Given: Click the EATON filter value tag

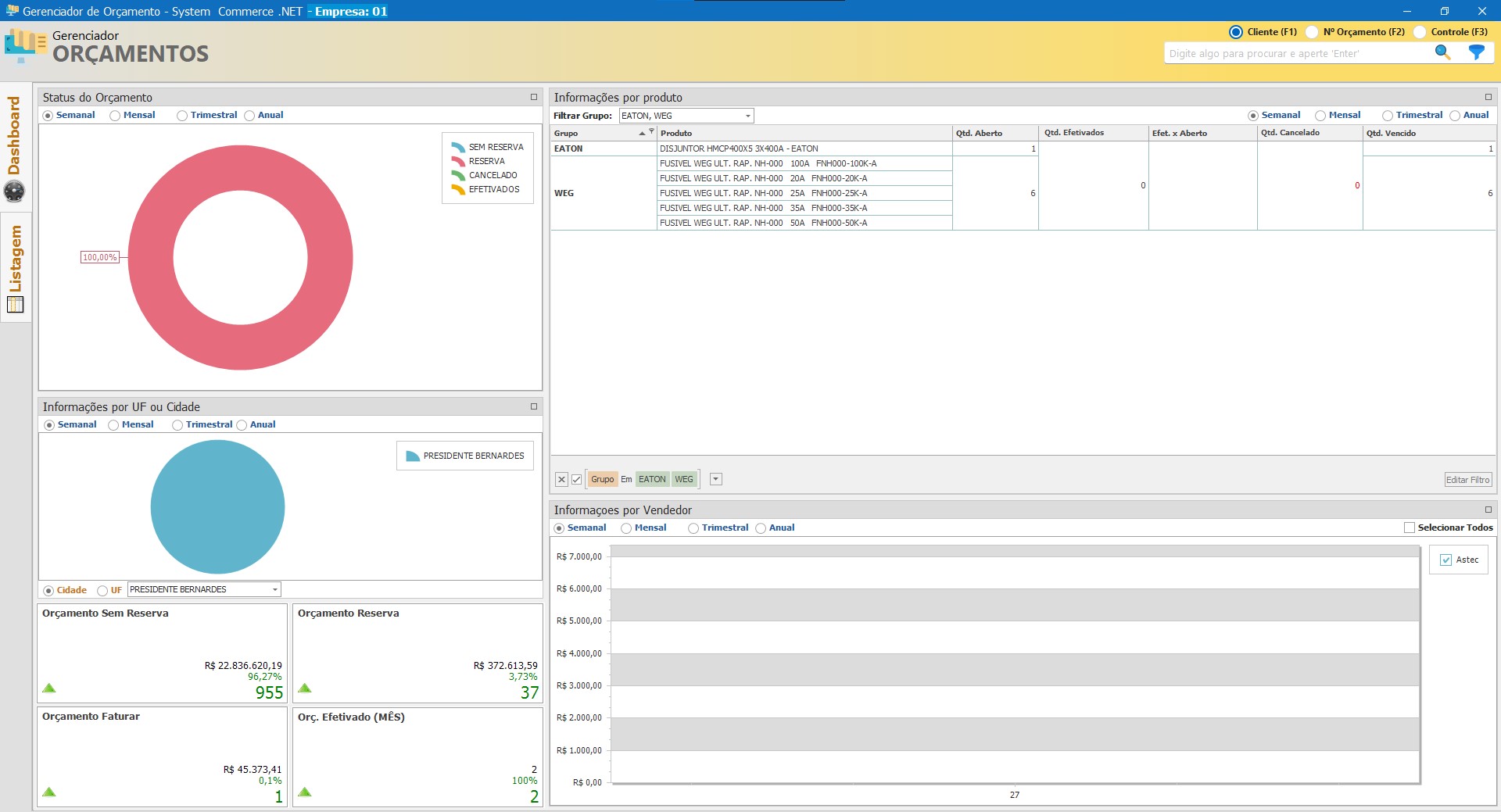Looking at the screenshot, I should [x=652, y=480].
